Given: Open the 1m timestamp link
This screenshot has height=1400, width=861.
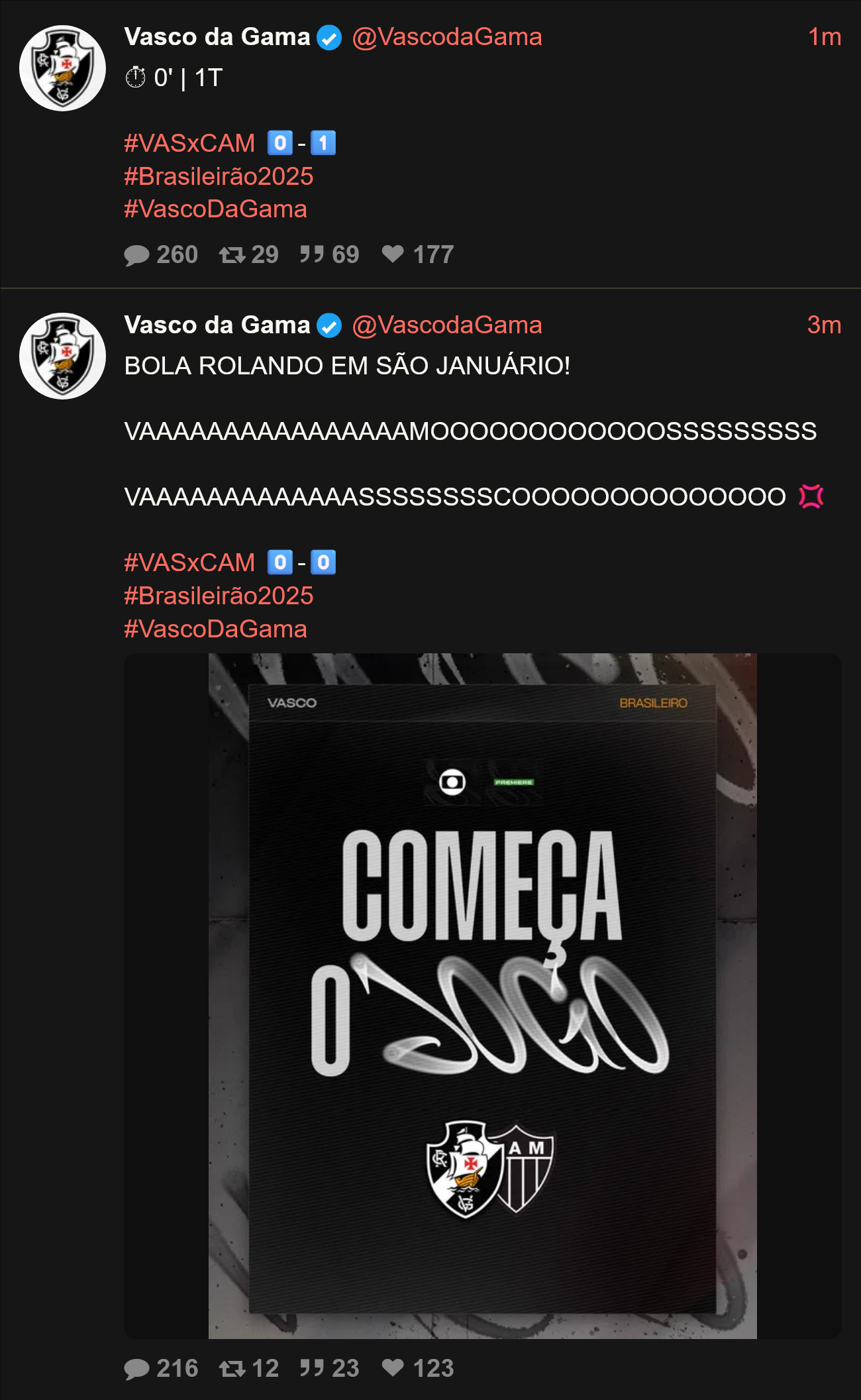Looking at the screenshot, I should 825,37.
